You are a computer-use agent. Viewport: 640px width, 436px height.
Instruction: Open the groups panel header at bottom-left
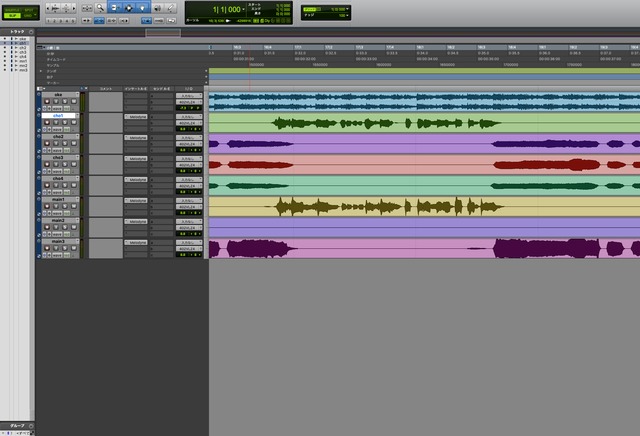(16, 425)
